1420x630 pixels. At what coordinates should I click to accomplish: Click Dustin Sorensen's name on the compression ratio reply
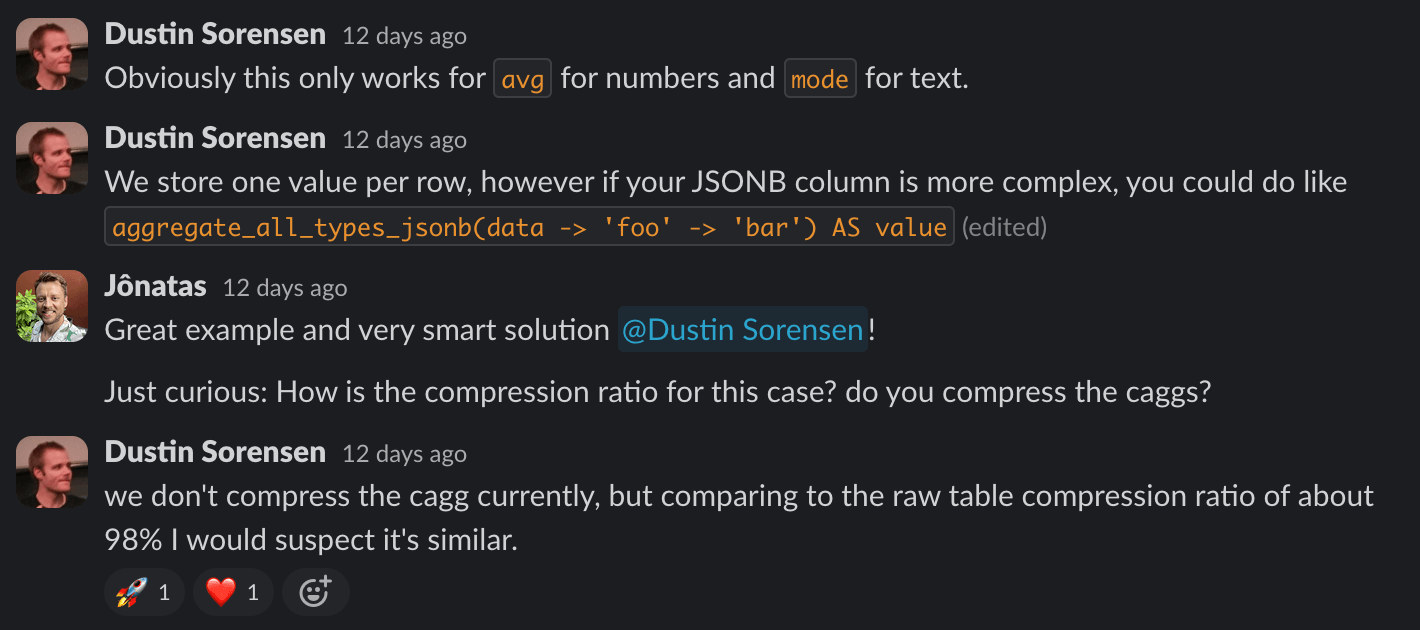[x=215, y=452]
